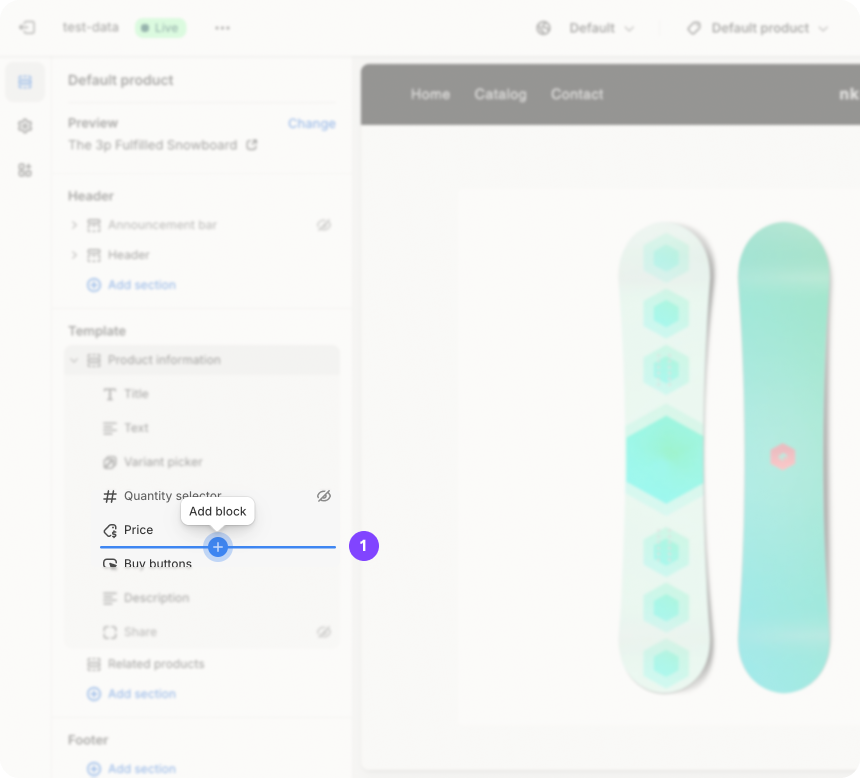Click Contact in the store preview menu
This screenshot has width=860, height=778.
[x=577, y=94]
